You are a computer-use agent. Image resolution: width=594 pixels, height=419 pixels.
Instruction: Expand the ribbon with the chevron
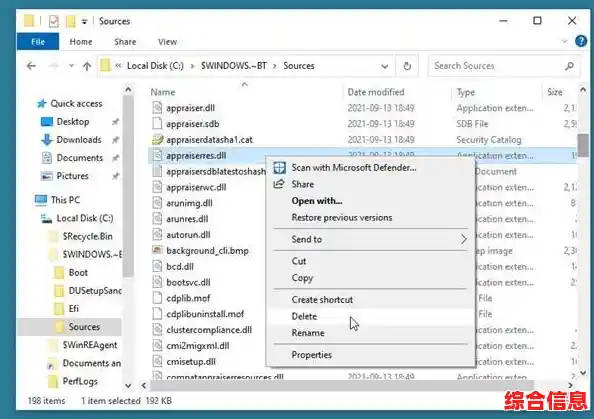[x=564, y=41]
